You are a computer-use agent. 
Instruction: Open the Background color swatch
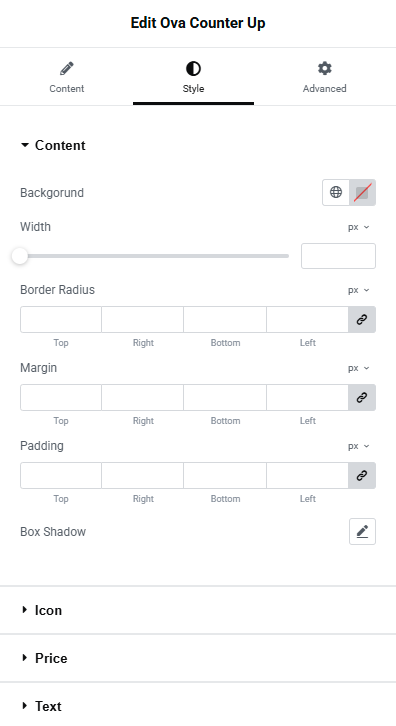coord(362,192)
